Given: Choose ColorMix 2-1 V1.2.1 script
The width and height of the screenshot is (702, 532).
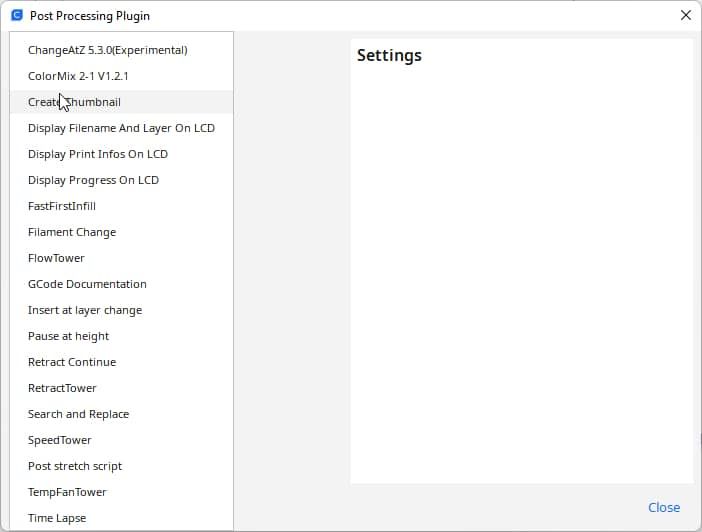Looking at the screenshot, I should tap(78, 76).
